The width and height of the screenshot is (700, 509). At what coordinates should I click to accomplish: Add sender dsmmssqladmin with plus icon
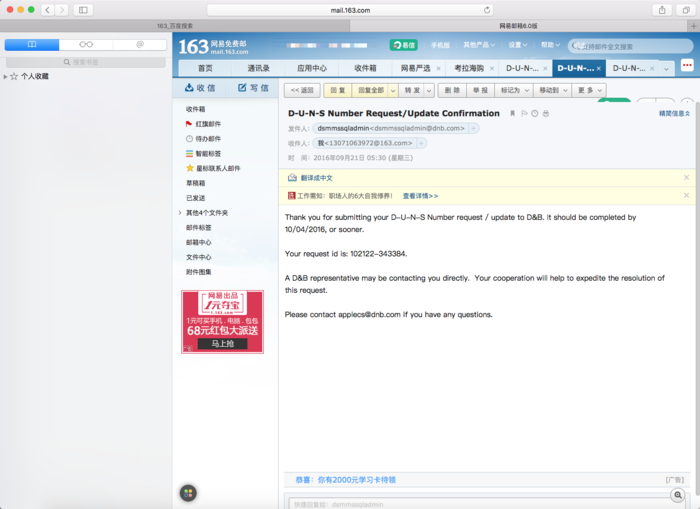pos(473,129)
